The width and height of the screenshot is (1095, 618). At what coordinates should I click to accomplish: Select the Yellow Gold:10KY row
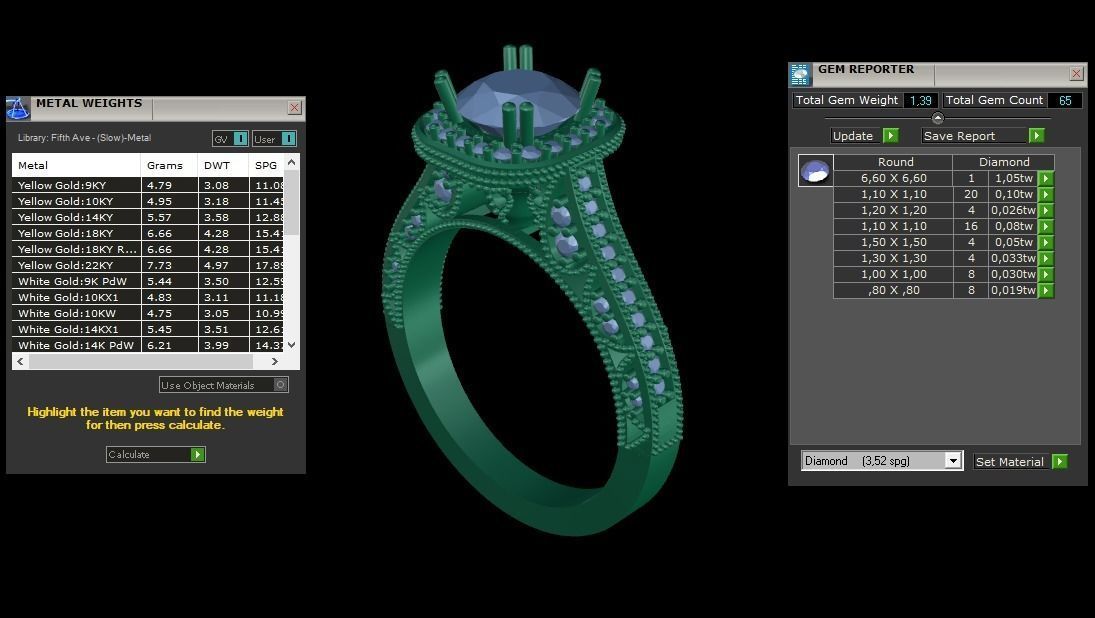pos(147,201)
